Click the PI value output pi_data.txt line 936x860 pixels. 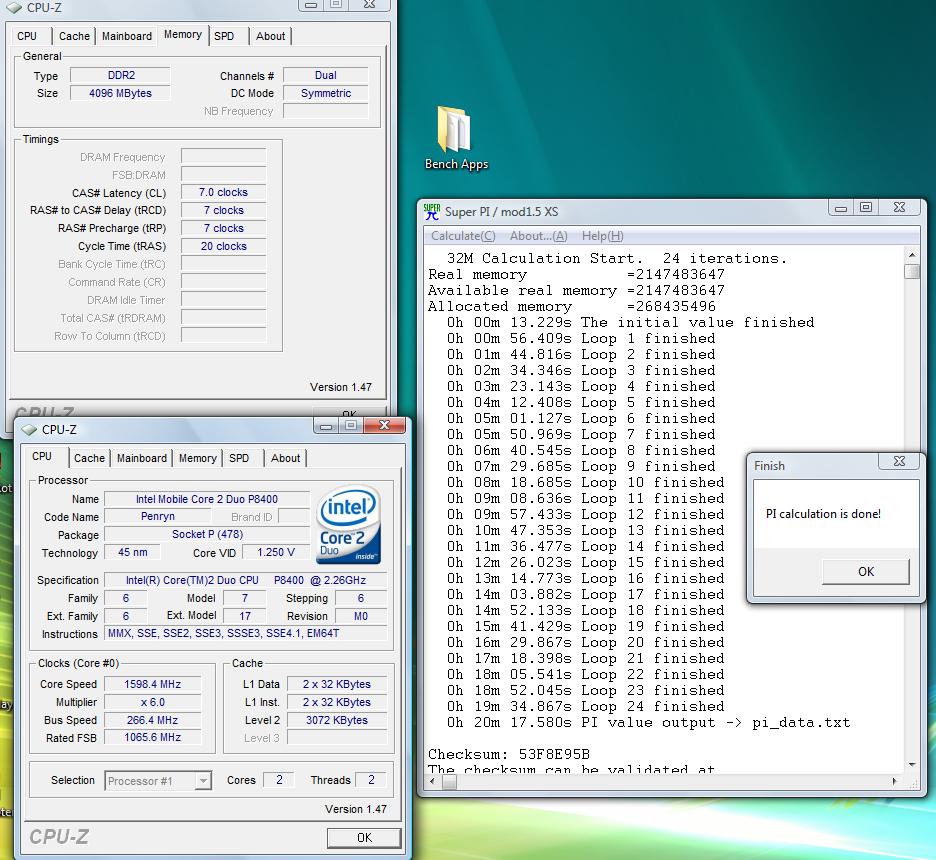[648, 722]
